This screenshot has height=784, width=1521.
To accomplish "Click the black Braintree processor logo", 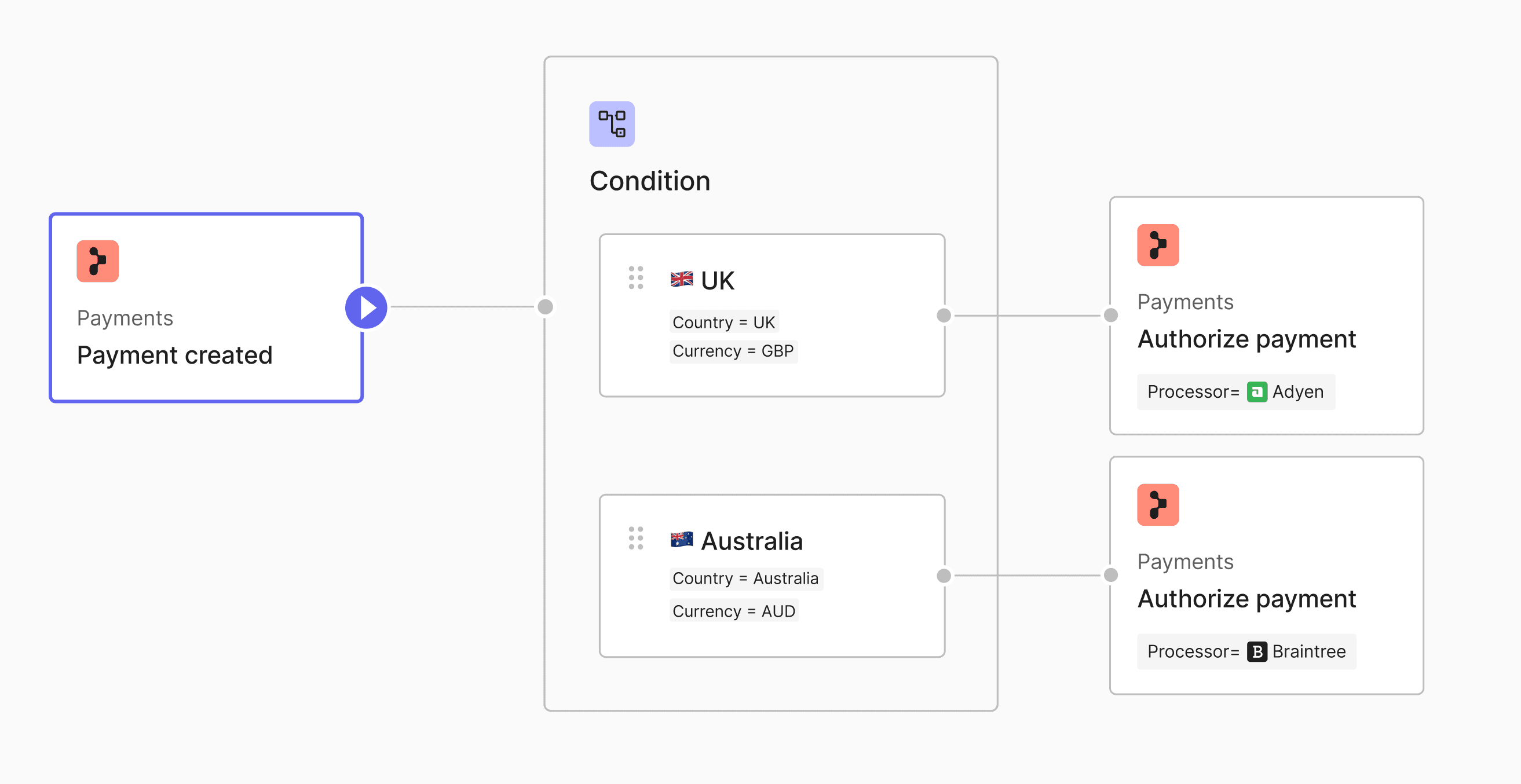I will pyautogui.click(x=1256, y=652).
